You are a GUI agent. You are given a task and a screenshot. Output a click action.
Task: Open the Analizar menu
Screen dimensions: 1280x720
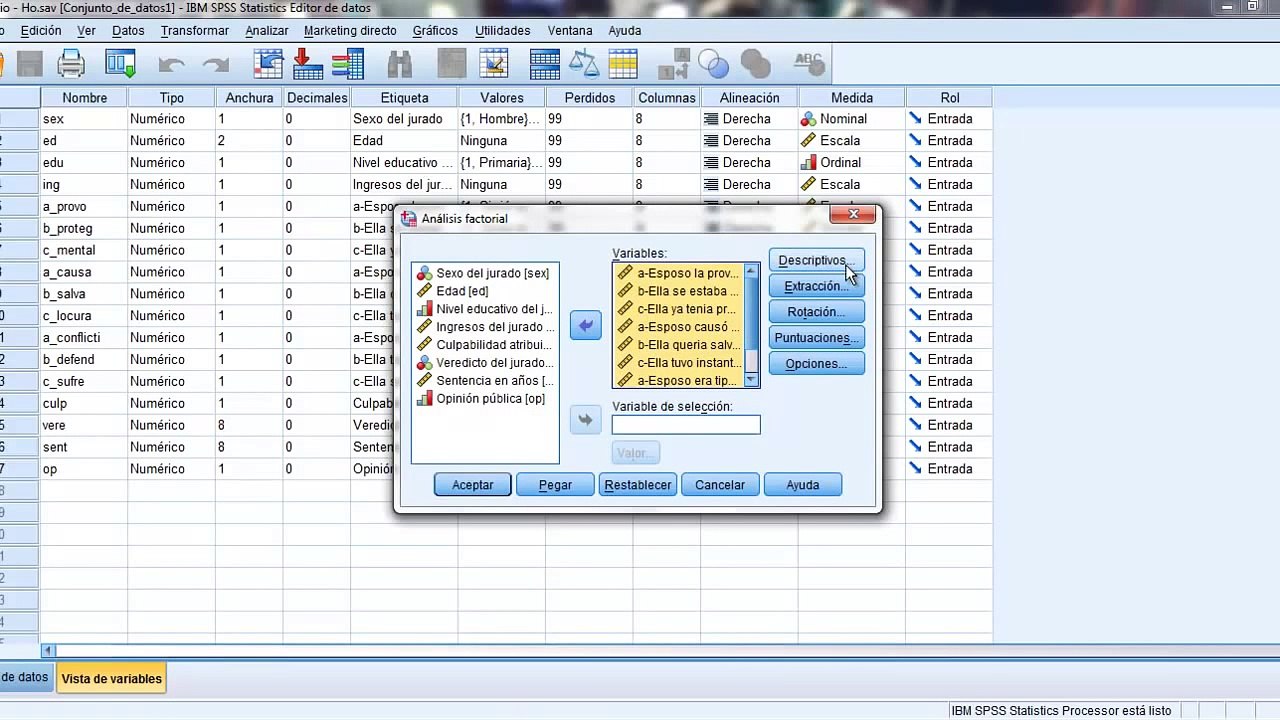point(267,30)
